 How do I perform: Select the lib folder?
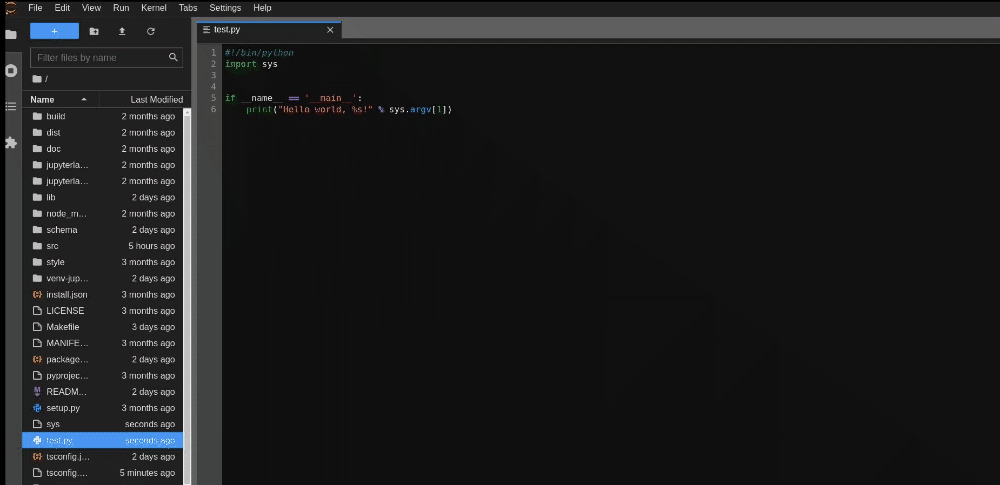[103, 197]
